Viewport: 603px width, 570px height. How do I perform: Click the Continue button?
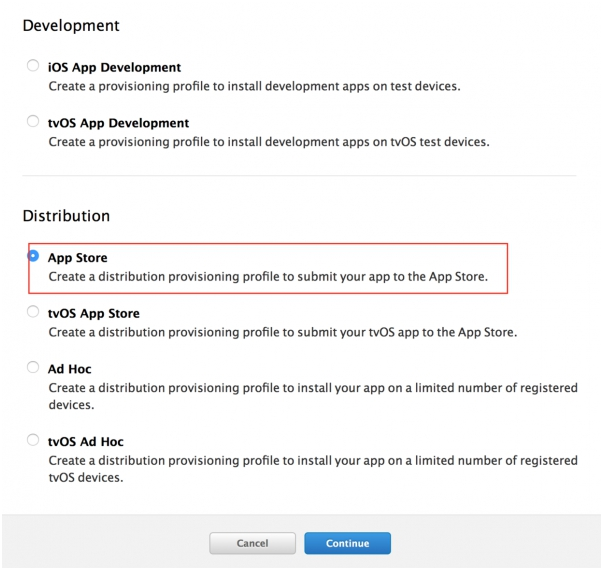pos(347,543)
